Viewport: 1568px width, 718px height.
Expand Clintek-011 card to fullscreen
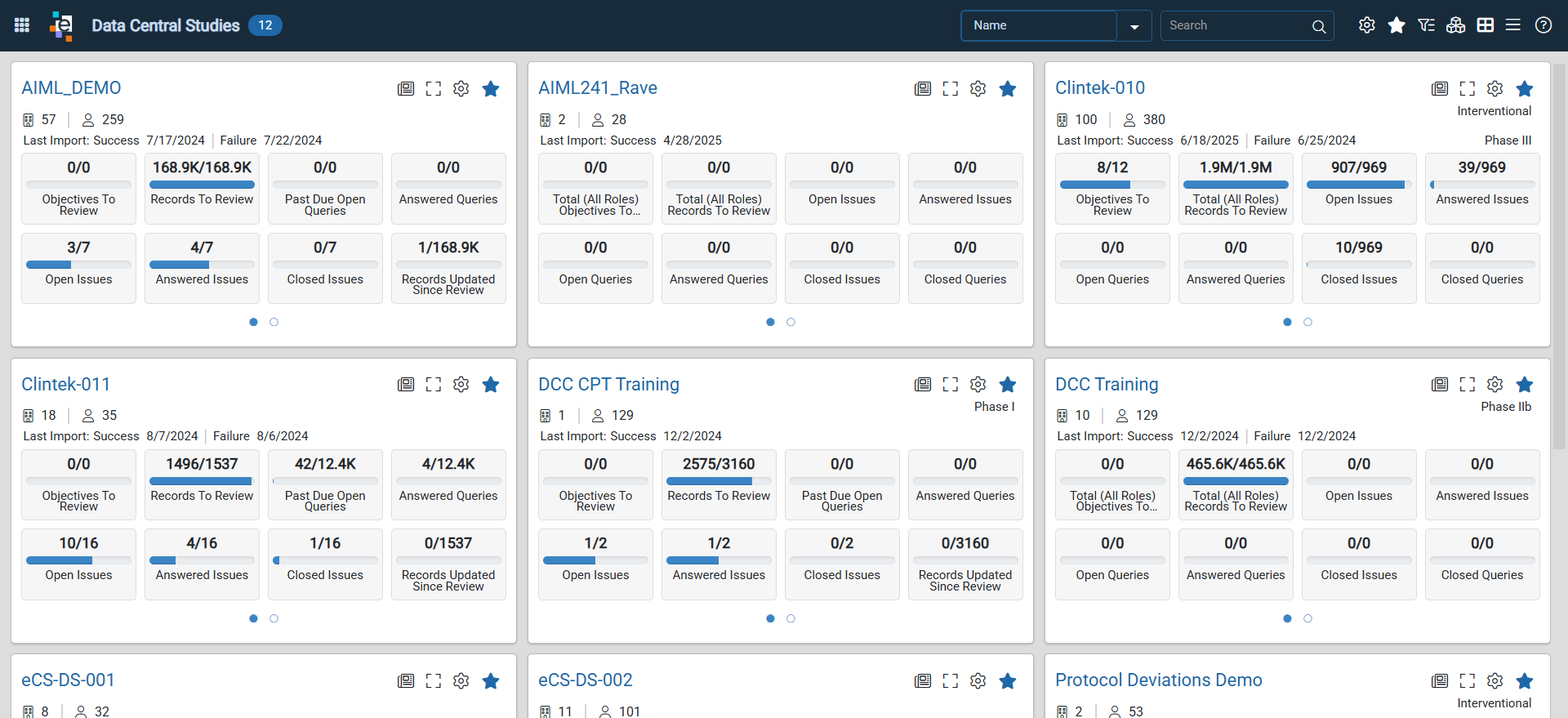(x=434, y=384)
